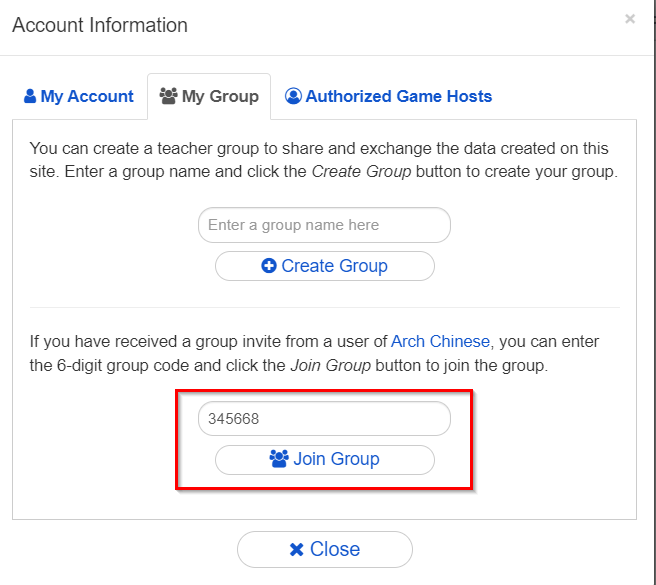The image size is (656, 585).
Task: Open the Authorized Game Hosts tab
Action: [388, 97]
